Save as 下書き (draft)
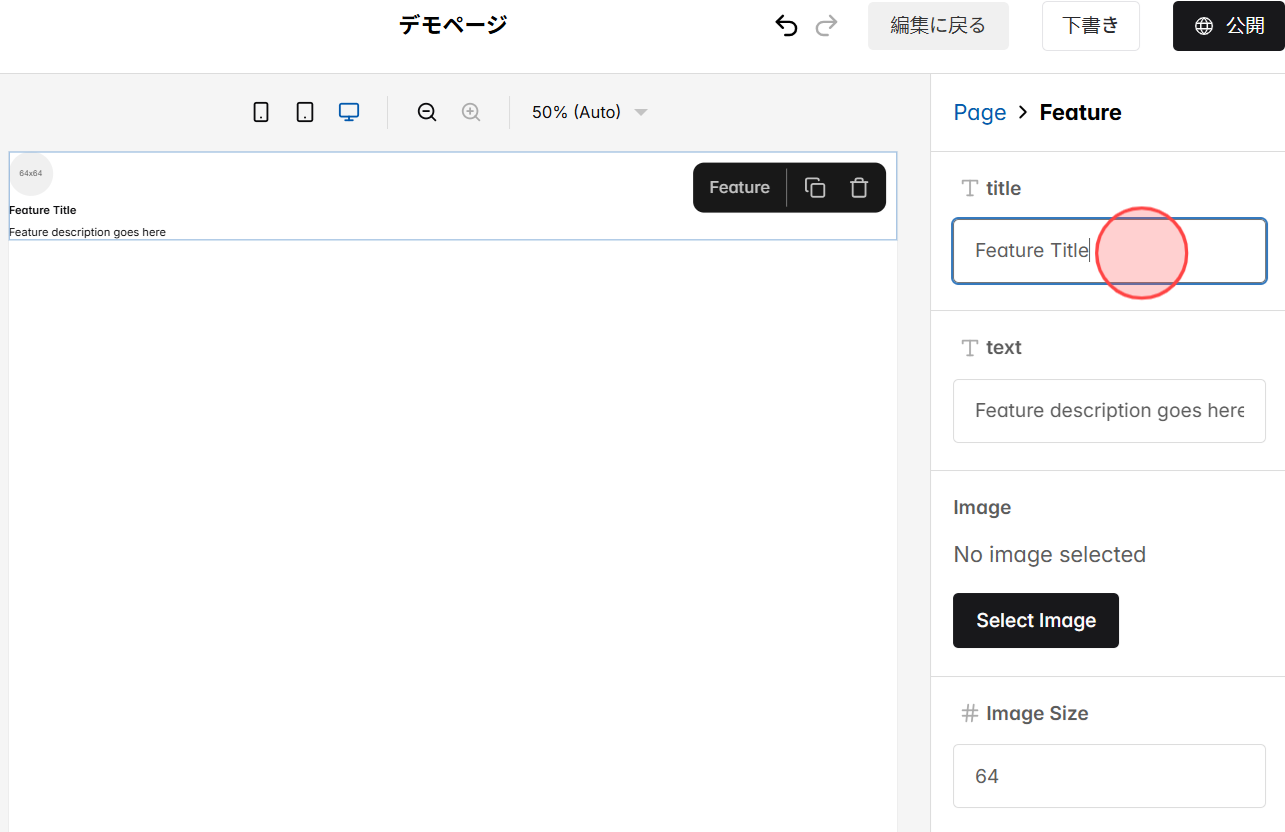 pos(1090,25)
